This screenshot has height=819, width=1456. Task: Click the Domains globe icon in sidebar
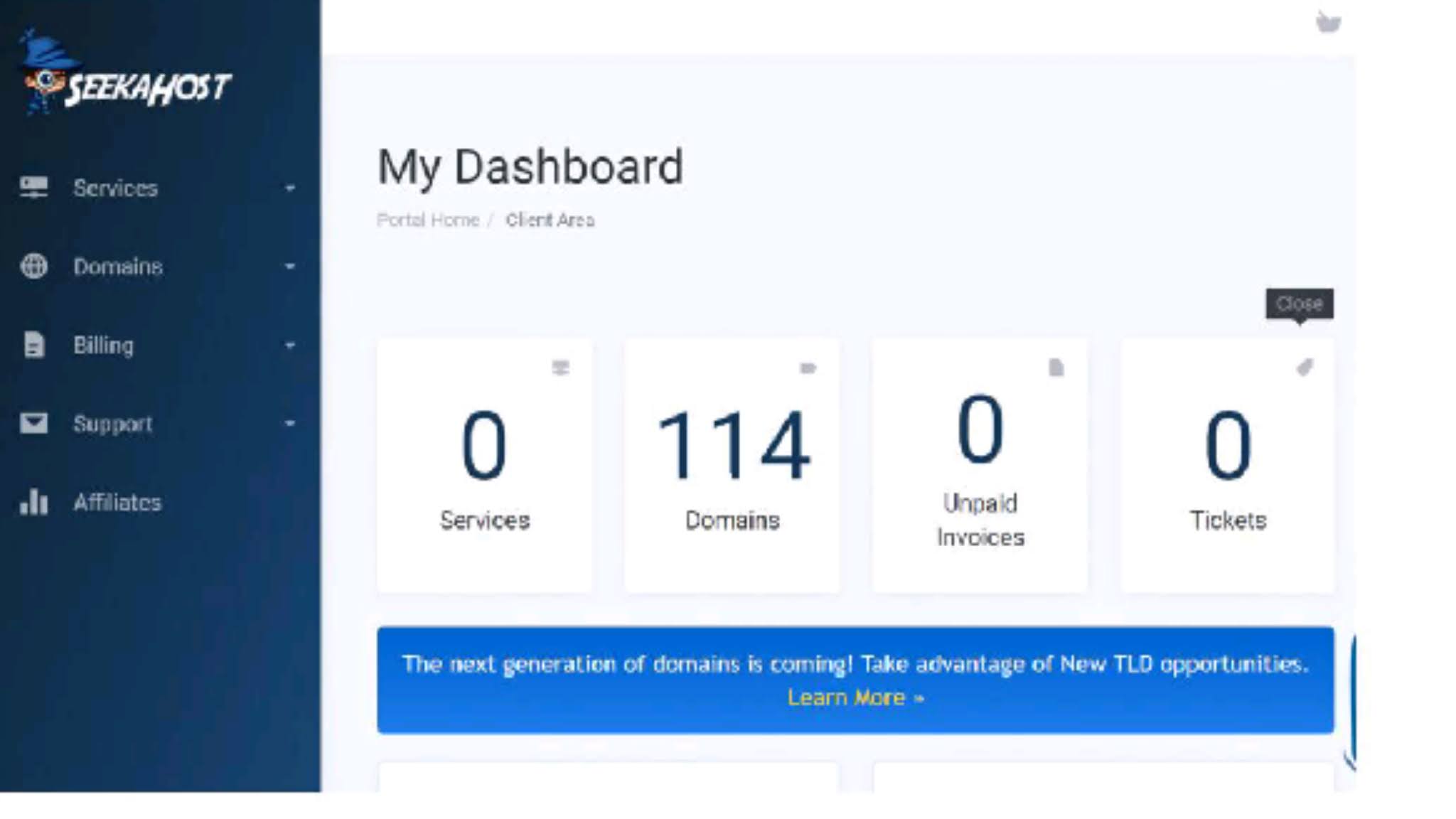[x=33, y=266]
